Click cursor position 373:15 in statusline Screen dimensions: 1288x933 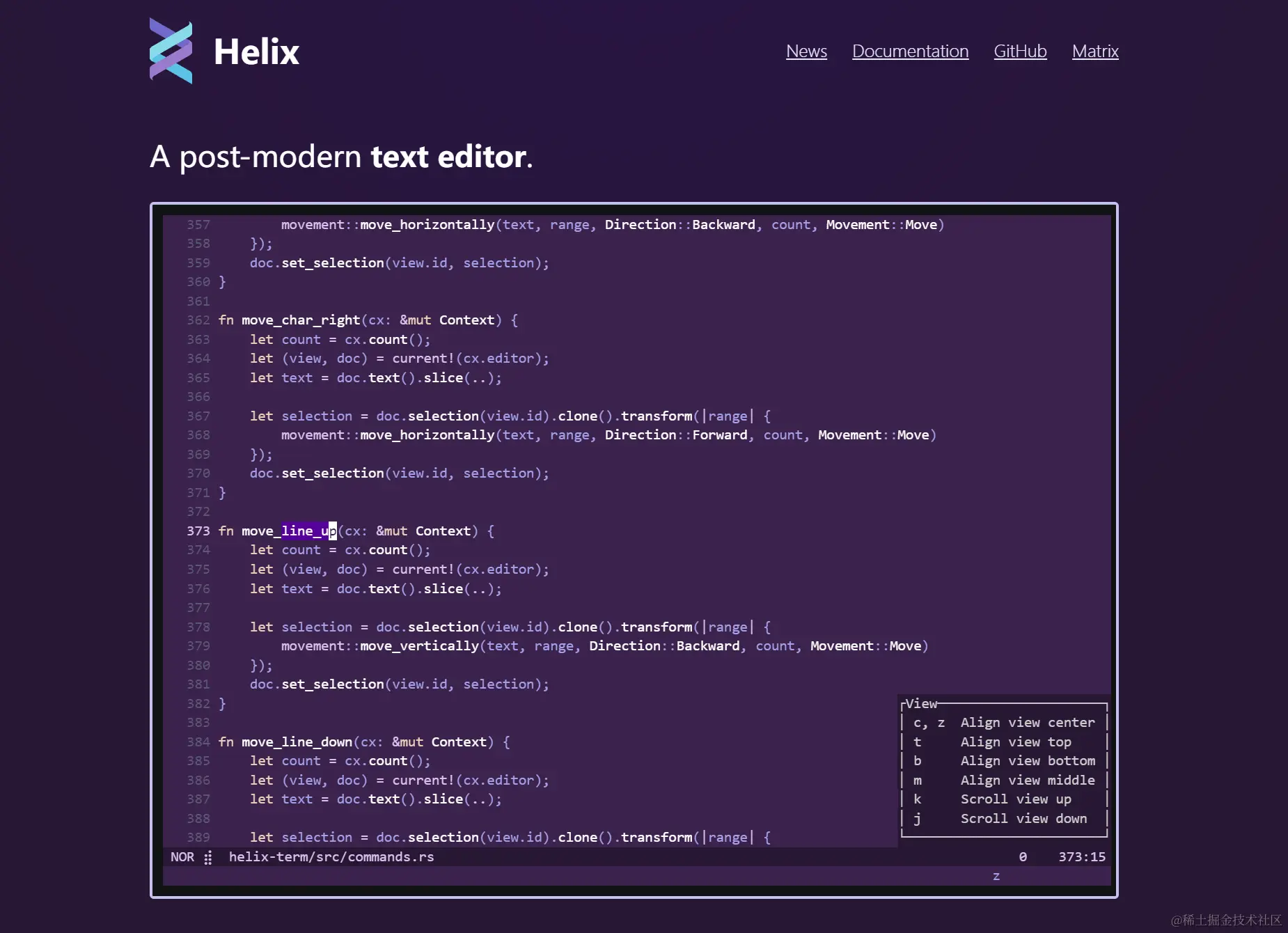(x=1082, y=857)
